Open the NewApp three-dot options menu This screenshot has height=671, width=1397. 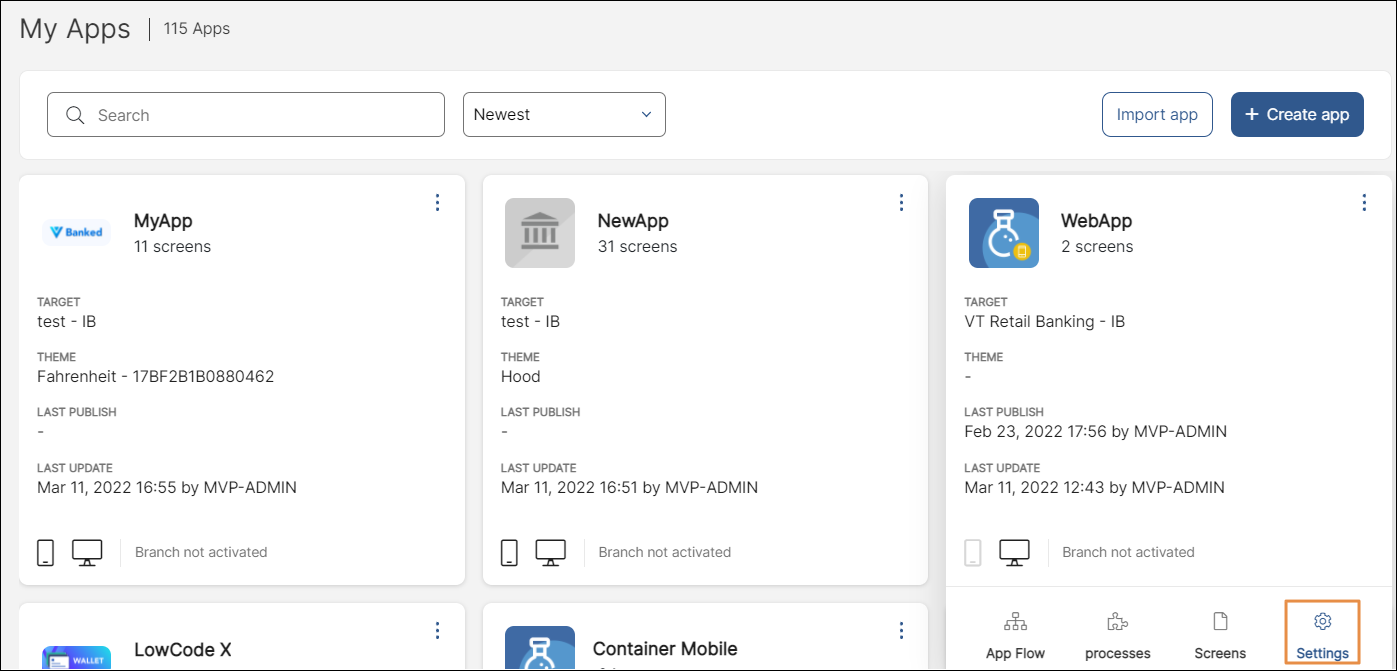pos(901,203)
